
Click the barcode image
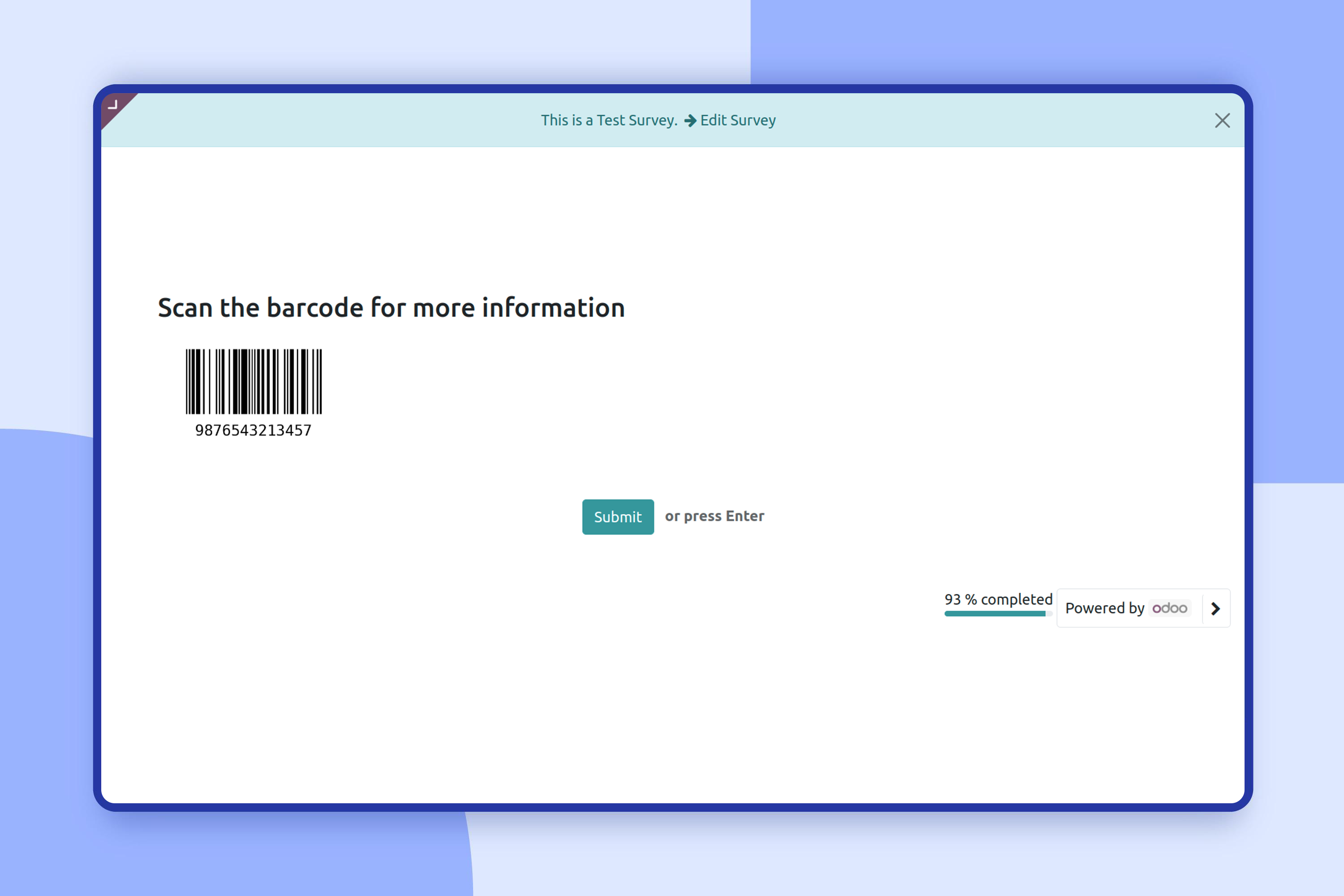point(254,381)
